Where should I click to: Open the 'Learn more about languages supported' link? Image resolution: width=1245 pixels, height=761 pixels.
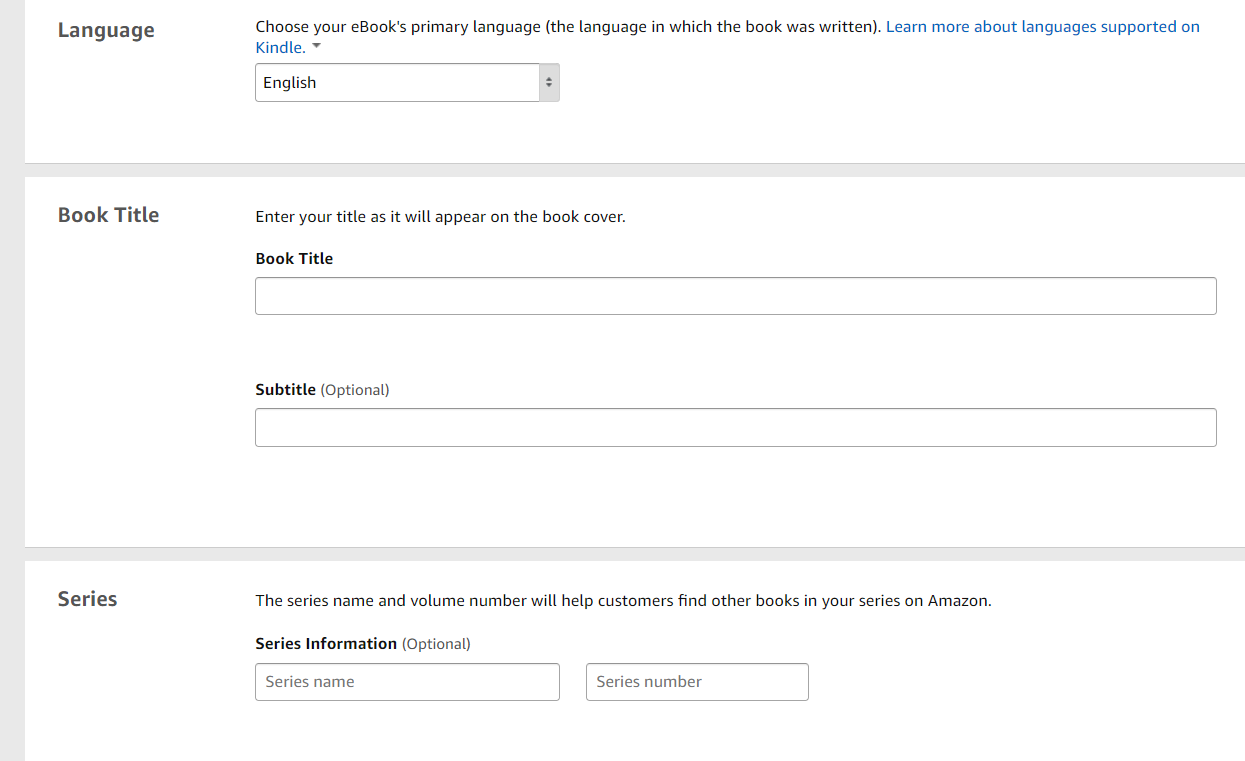click(1042, 27)
